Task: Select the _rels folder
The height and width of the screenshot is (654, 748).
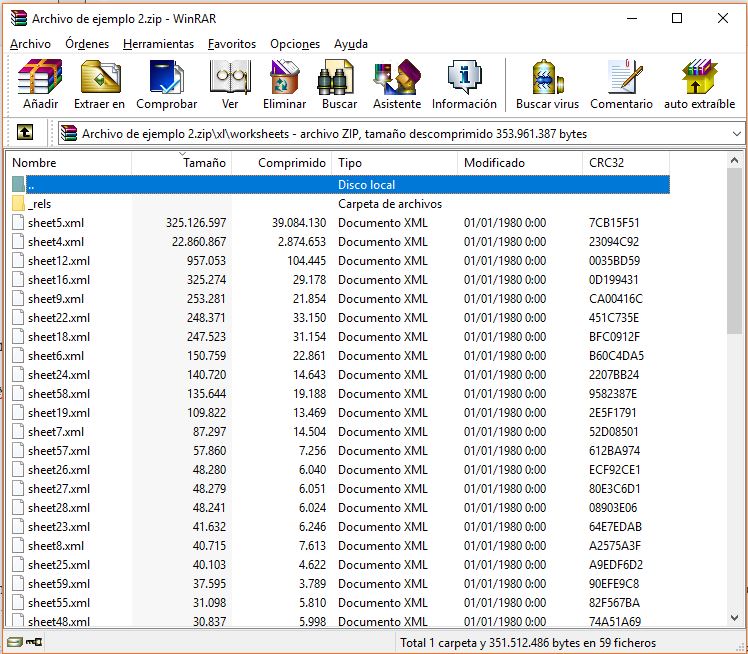Action: point(40,204)
